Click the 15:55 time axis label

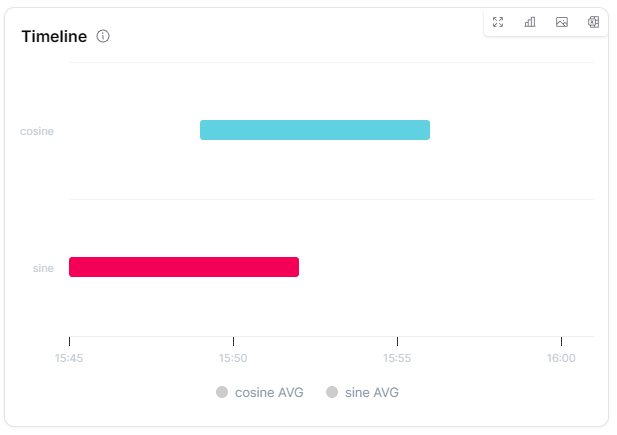pos(397,358)
